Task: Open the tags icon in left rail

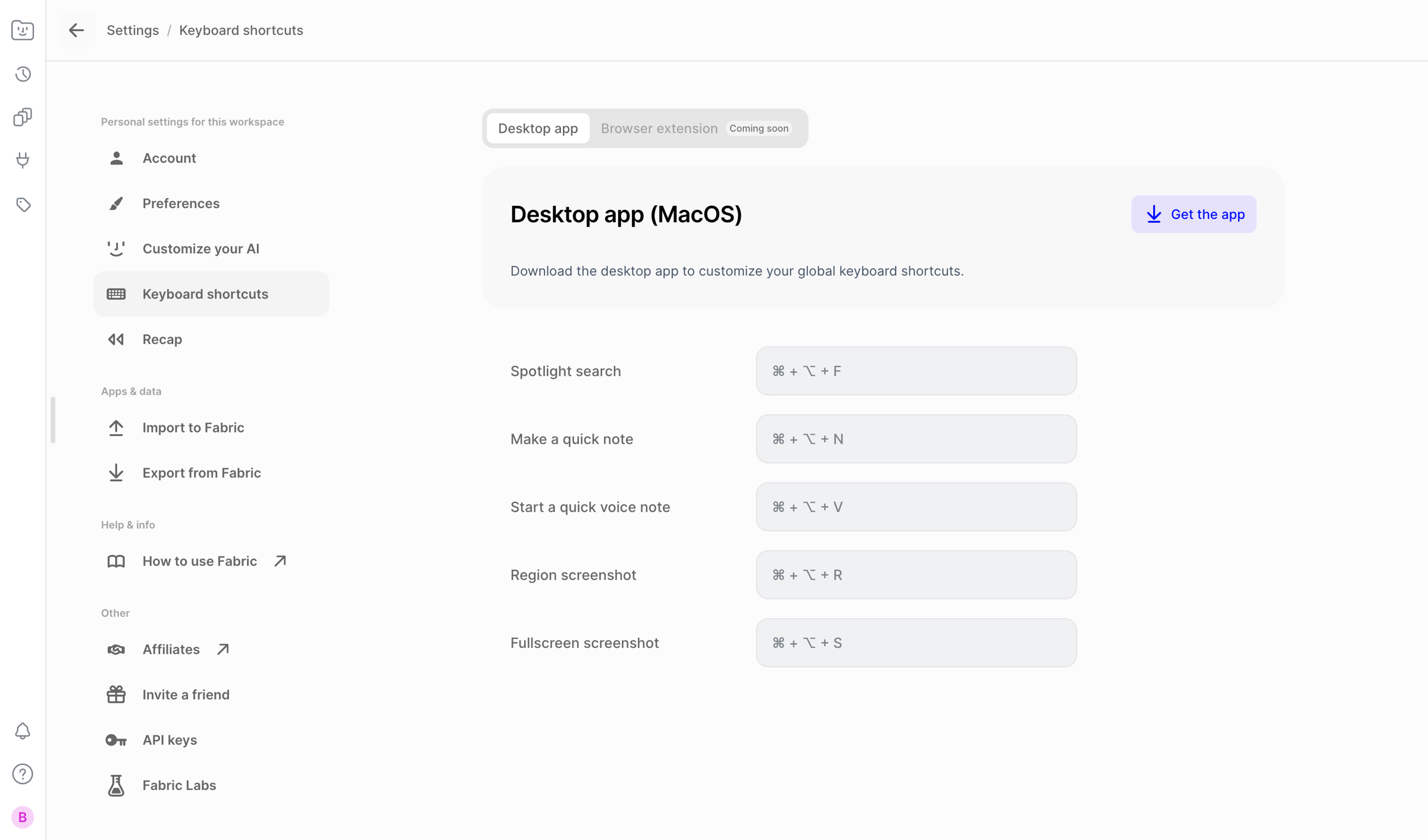Action: 23,205
